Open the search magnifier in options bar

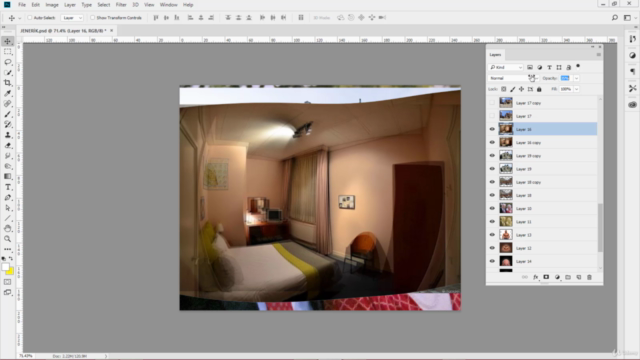(x=615, y=18)
